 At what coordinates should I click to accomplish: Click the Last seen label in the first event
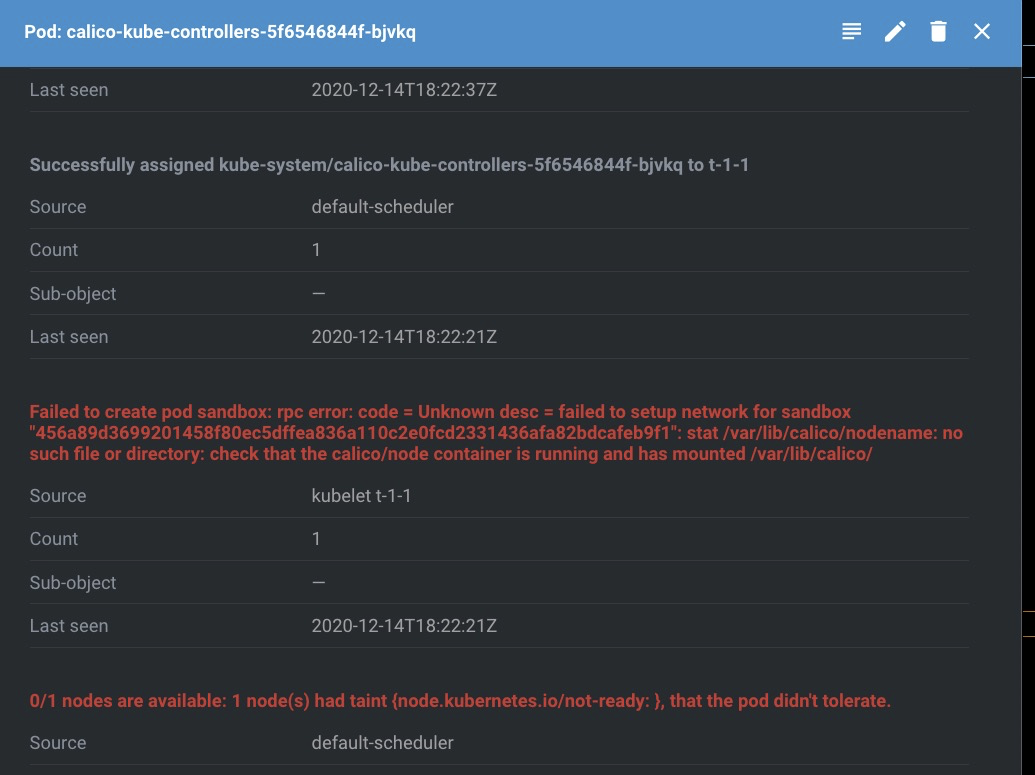click(68, 89)
